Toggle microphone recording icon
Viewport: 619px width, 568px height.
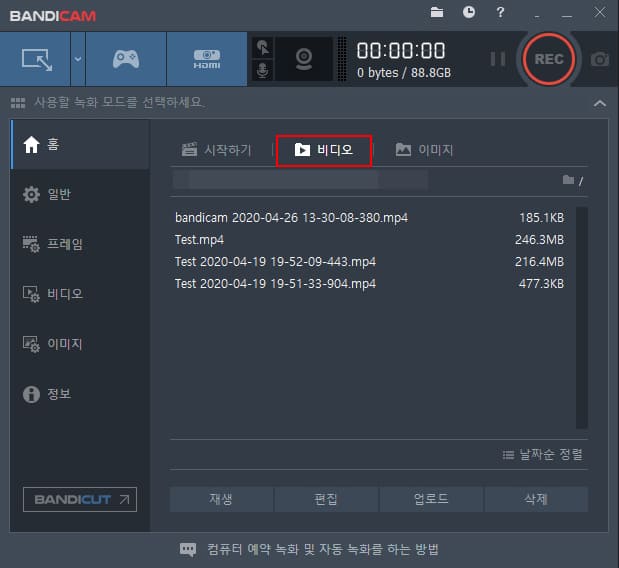pyautogui.click(x=263, y=70)
